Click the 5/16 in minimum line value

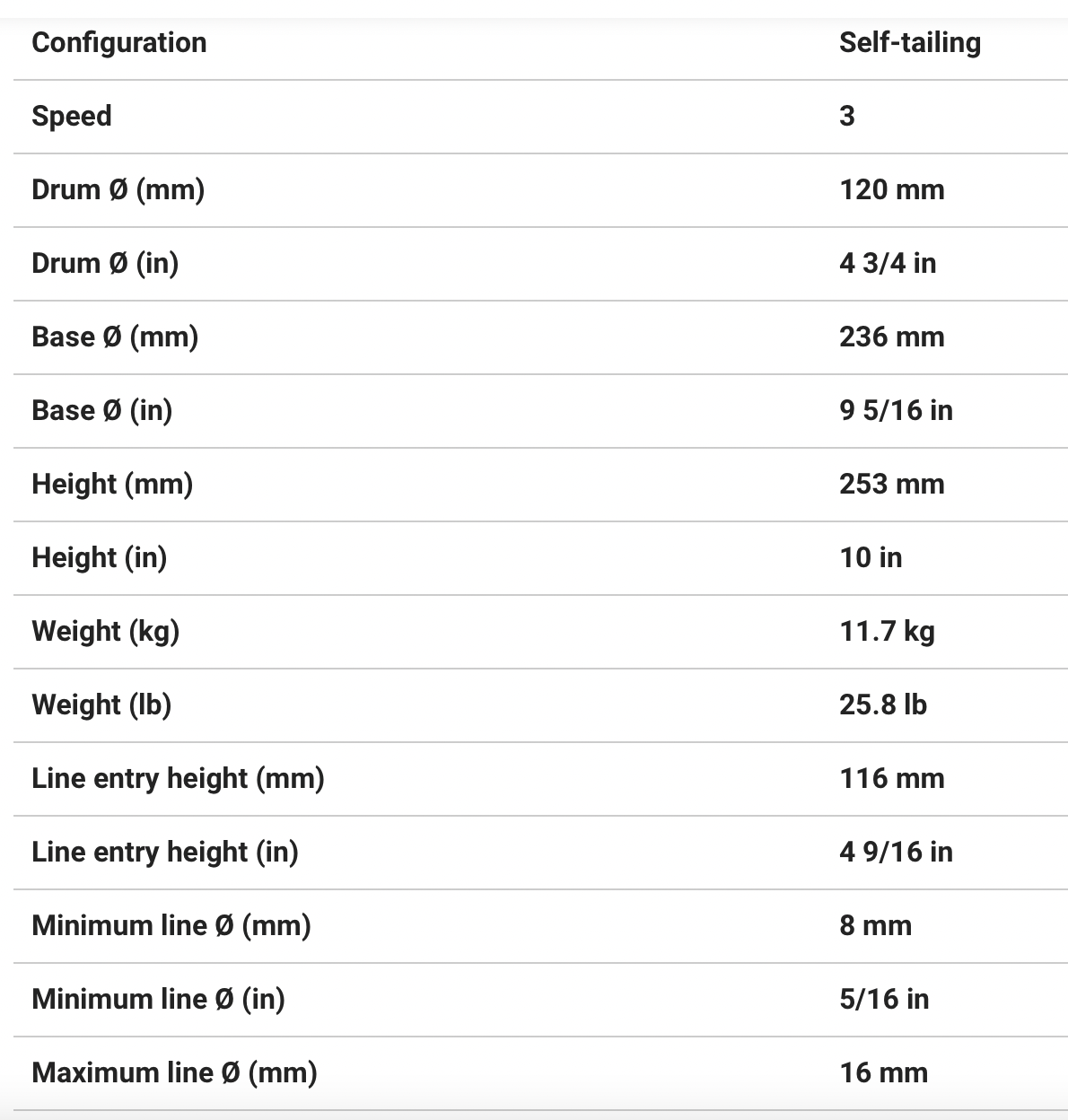[883, 999]
